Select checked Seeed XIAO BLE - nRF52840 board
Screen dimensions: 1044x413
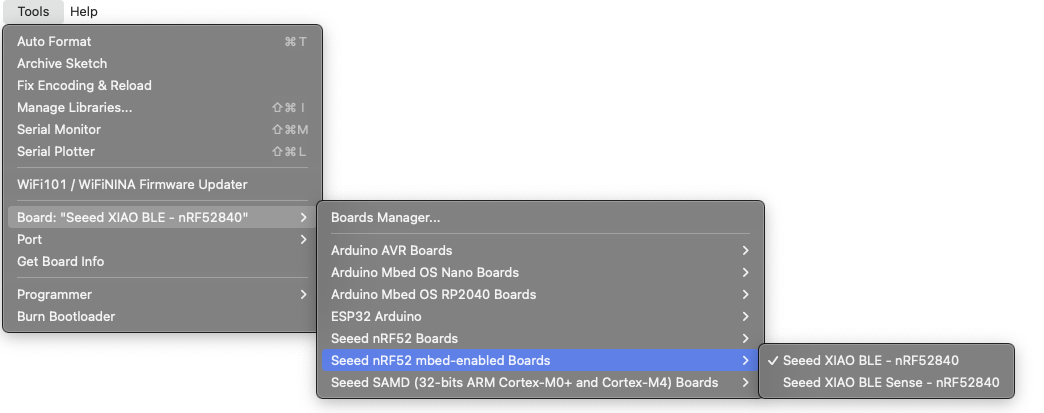(x=886, y=360)
